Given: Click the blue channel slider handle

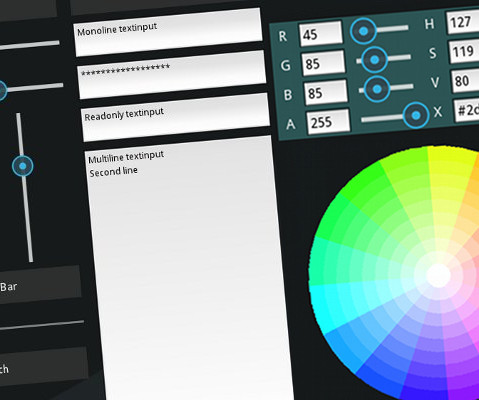Looking at the screenshot, I should (377, 89).
